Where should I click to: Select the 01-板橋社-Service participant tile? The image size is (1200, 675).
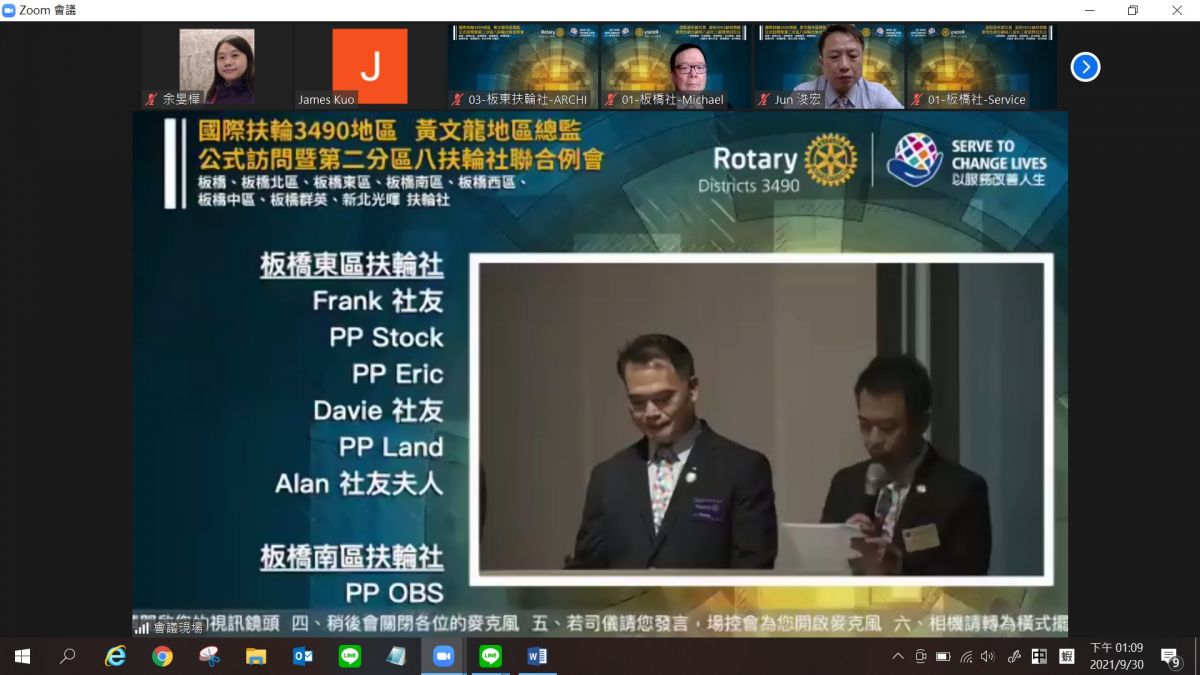coord(981,66)
